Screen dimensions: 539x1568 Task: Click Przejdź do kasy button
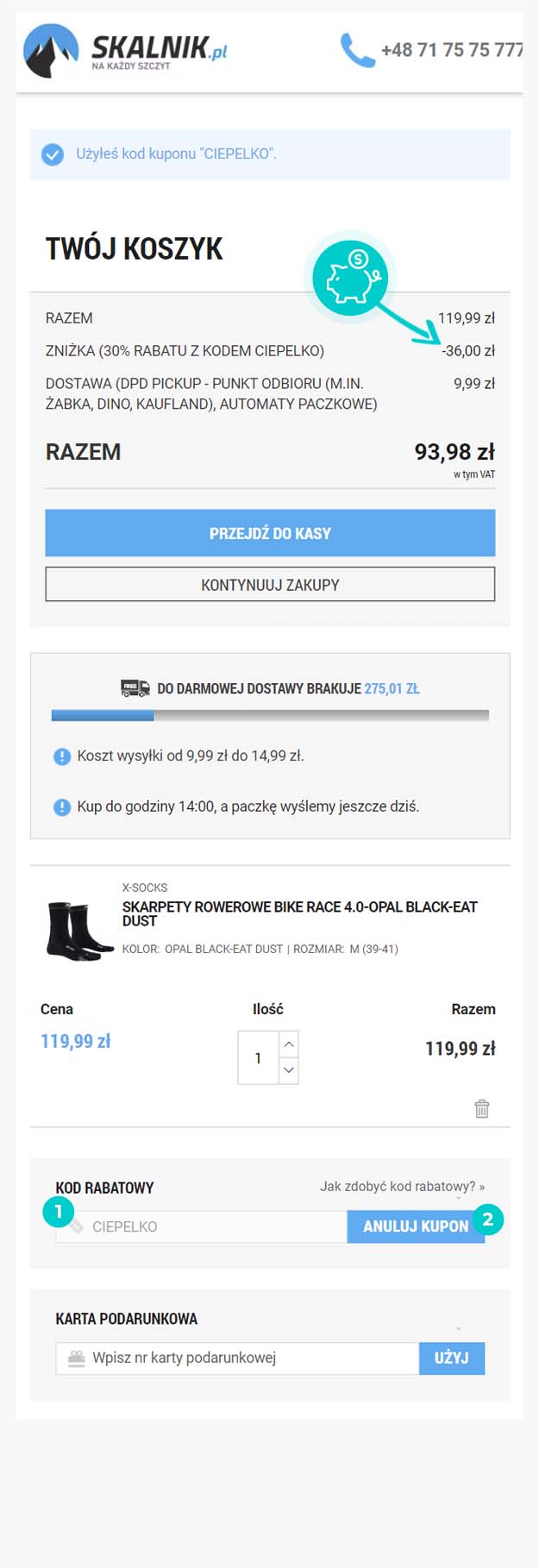click(270, 533)
